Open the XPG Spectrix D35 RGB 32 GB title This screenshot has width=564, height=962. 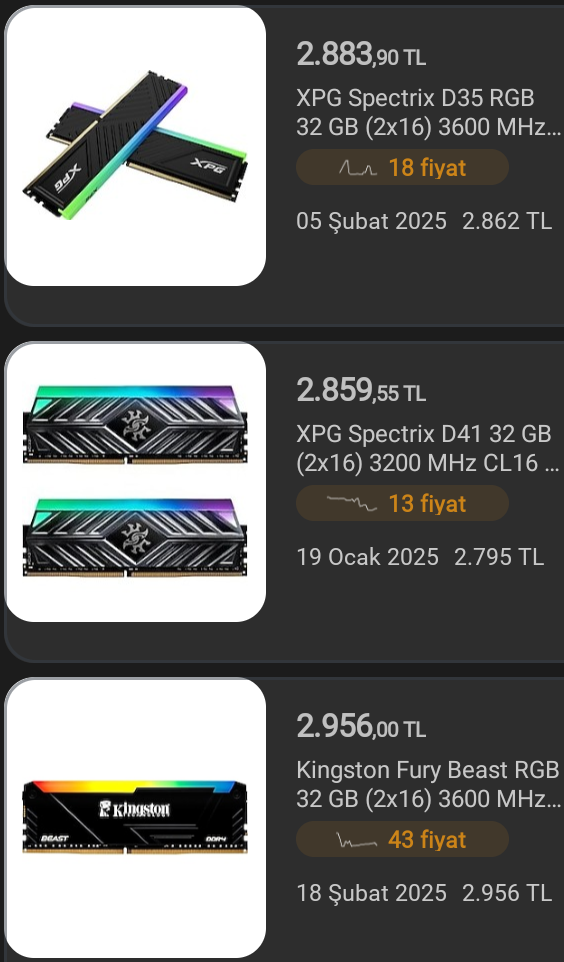(x=428, y=113)
